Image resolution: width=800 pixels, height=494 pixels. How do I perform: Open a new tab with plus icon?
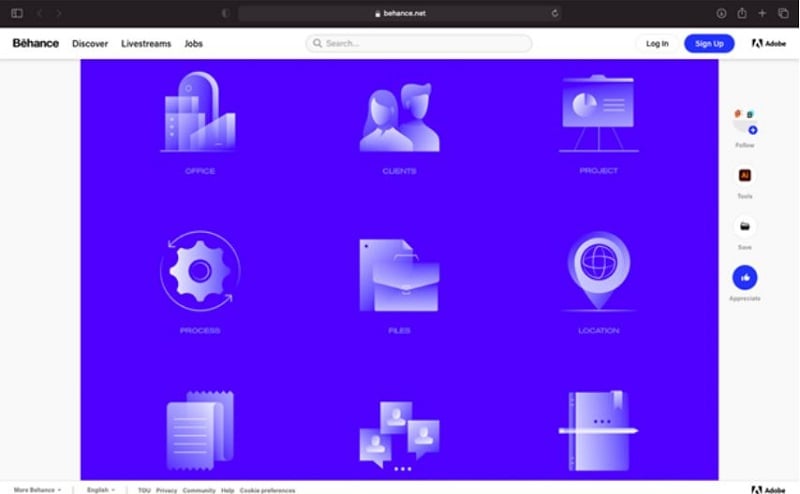coord(762,13)
